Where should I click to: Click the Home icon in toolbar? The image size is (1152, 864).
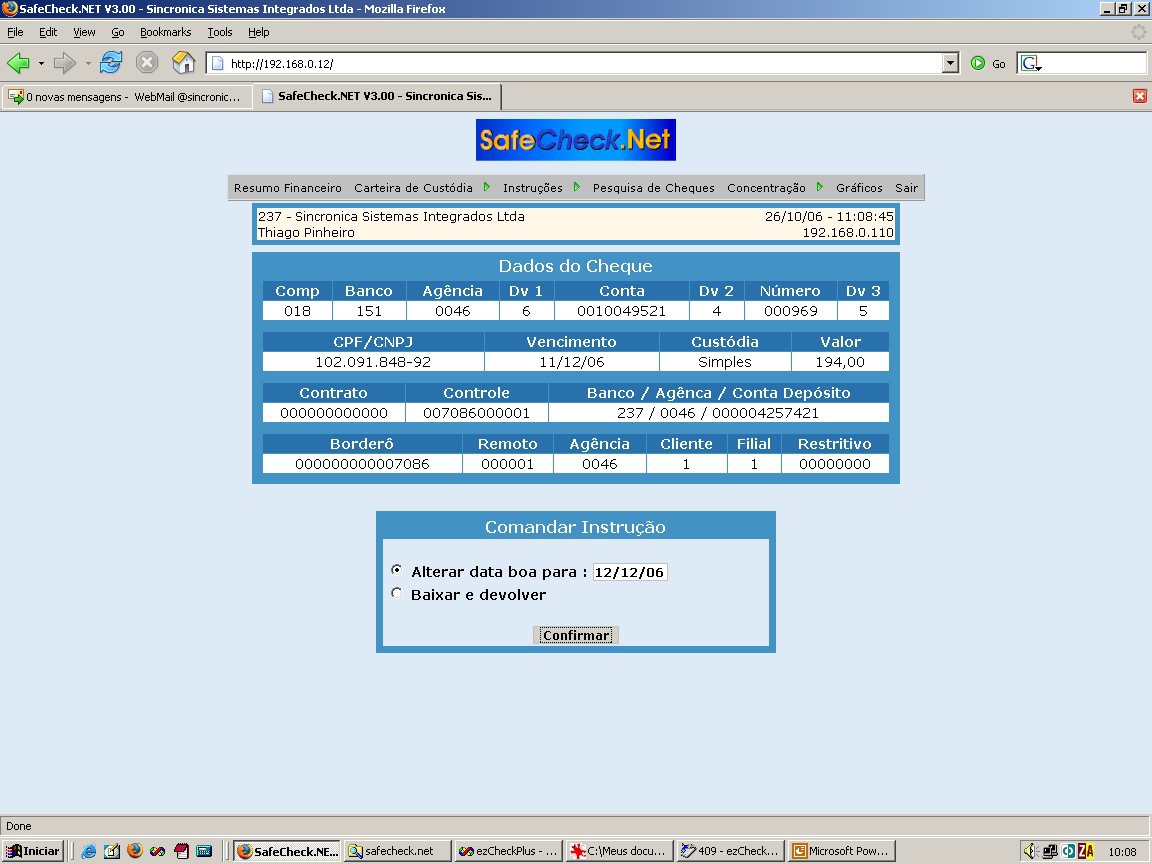click(183, 63)
